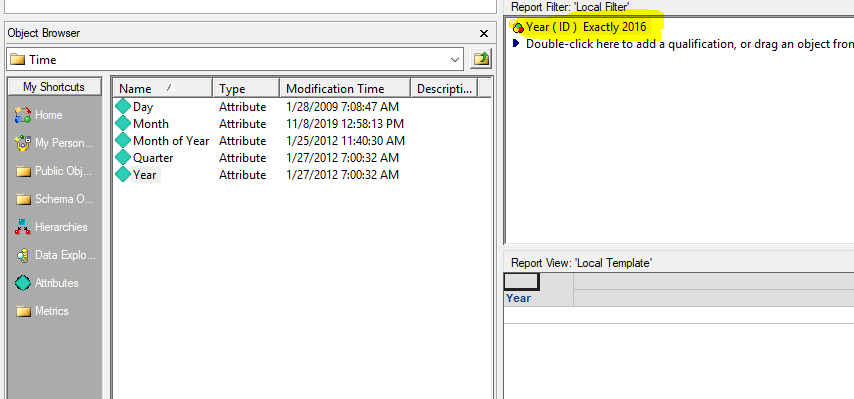The height and width of the screenshot is (399, 854).
Task: Click the Home shortcut icon
Action: point(23,115)
